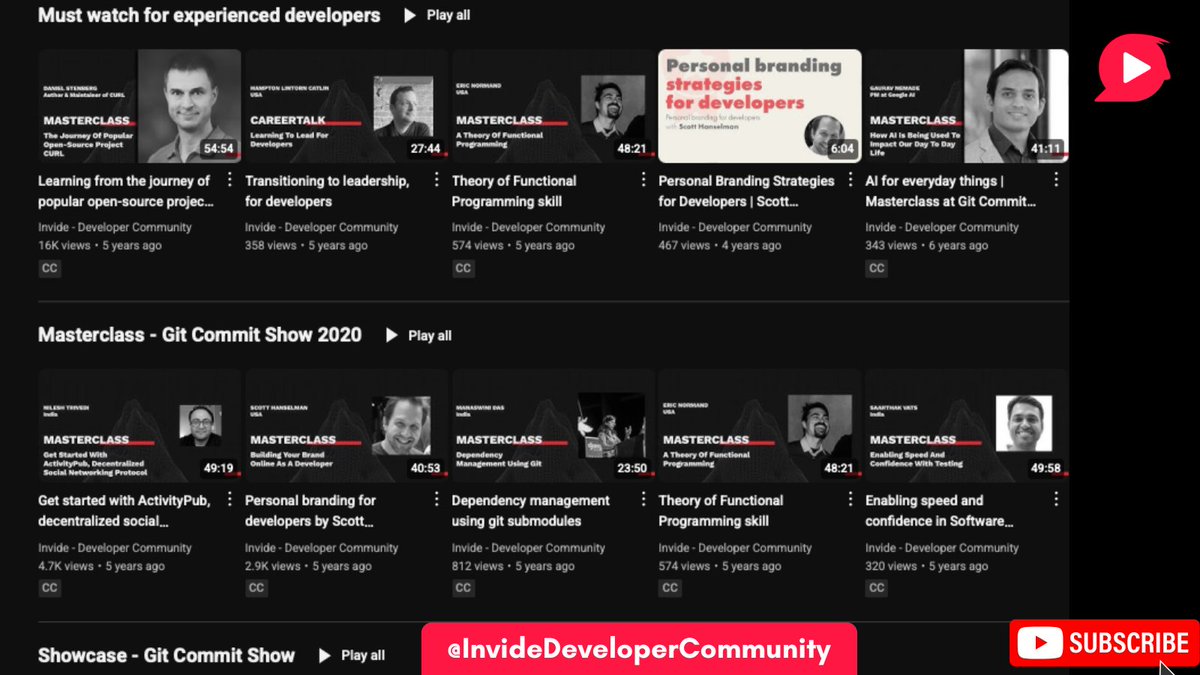Viewport: 1200px width, 675px height.
Task: Open Dependency Management Using Git masterclass thumbnail
Action: click(553, 426)
